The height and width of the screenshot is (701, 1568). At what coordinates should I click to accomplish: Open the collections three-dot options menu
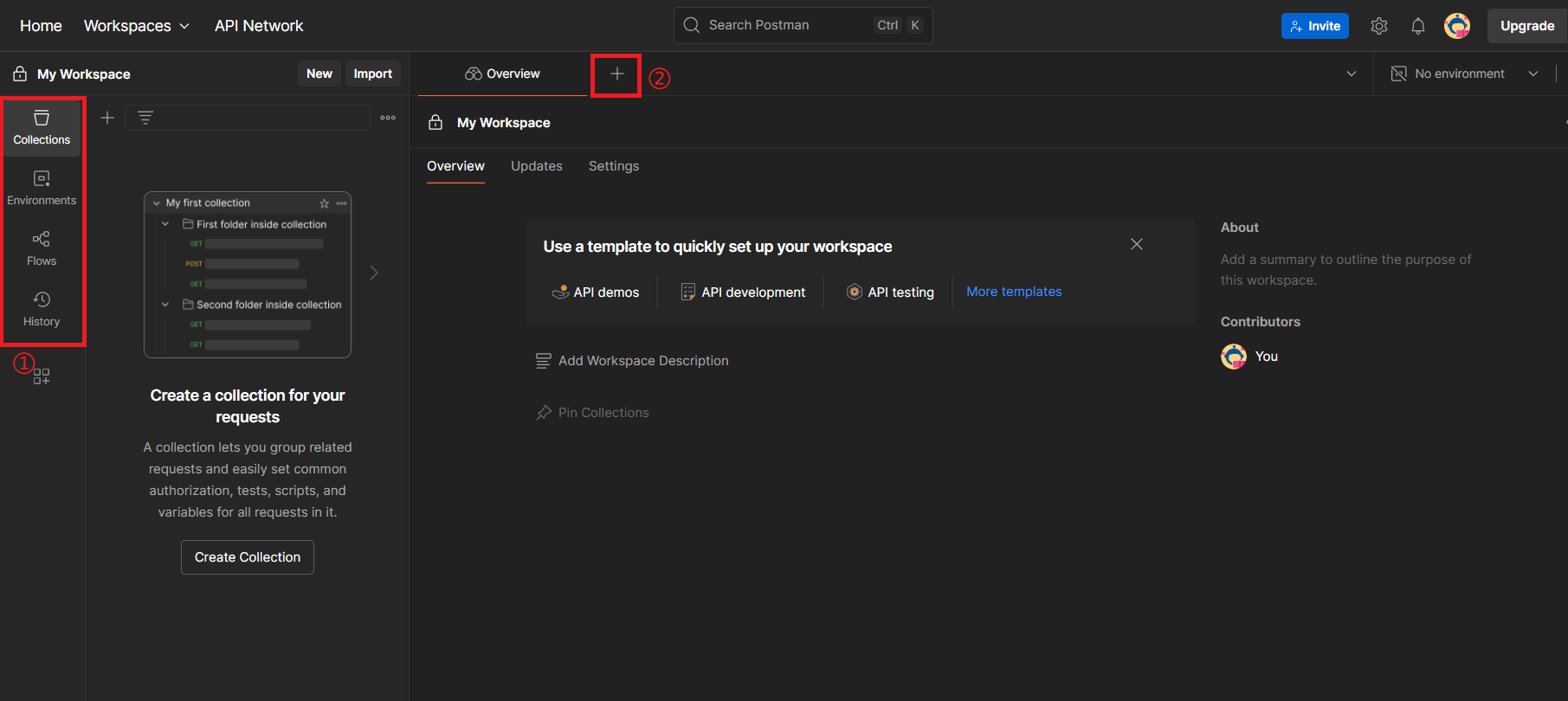pos(388,118)
